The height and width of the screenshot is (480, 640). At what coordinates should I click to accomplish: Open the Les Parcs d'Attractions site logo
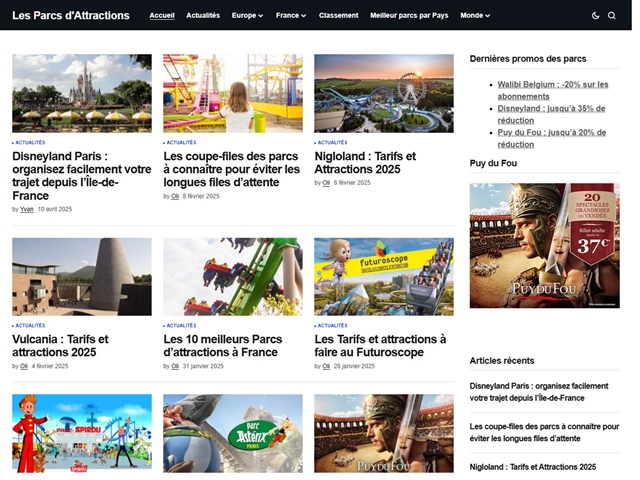click(71, 16)
